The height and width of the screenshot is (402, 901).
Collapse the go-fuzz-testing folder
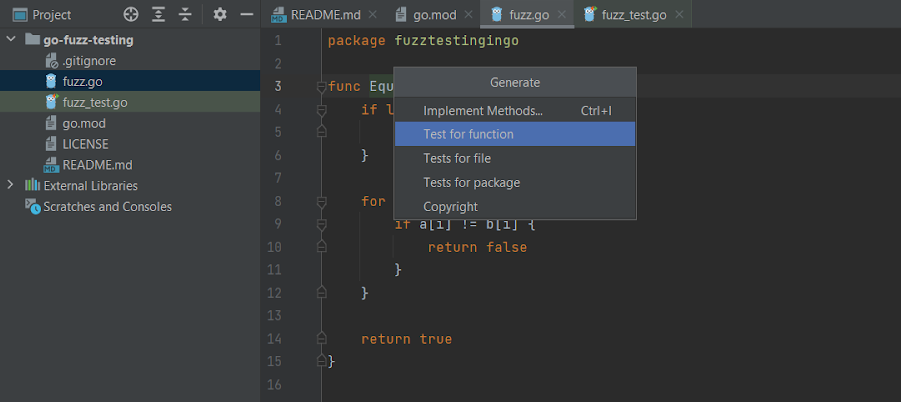tap(10, 40)
